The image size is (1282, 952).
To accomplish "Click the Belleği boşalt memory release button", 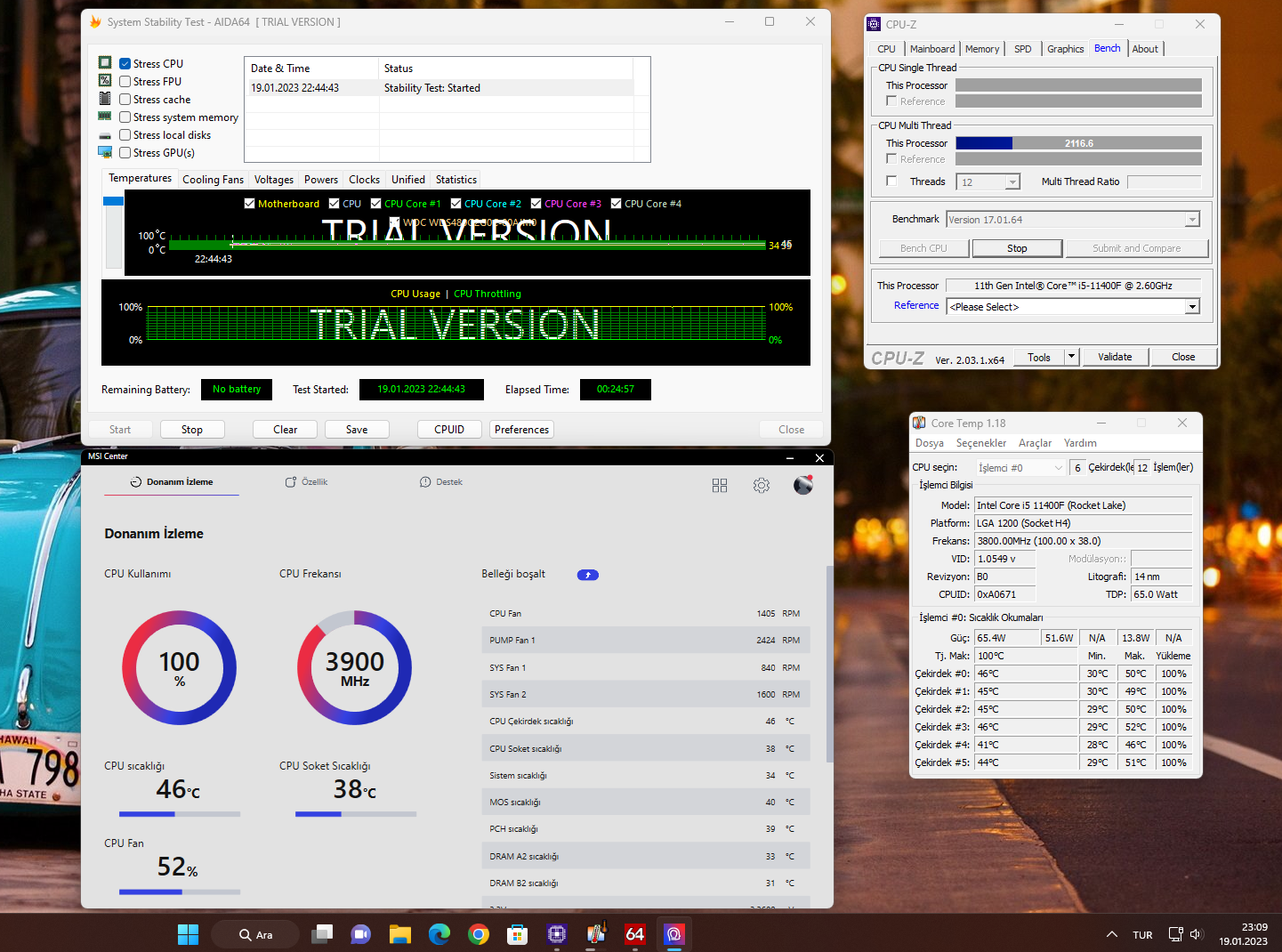I will click(x=588, y=575).
